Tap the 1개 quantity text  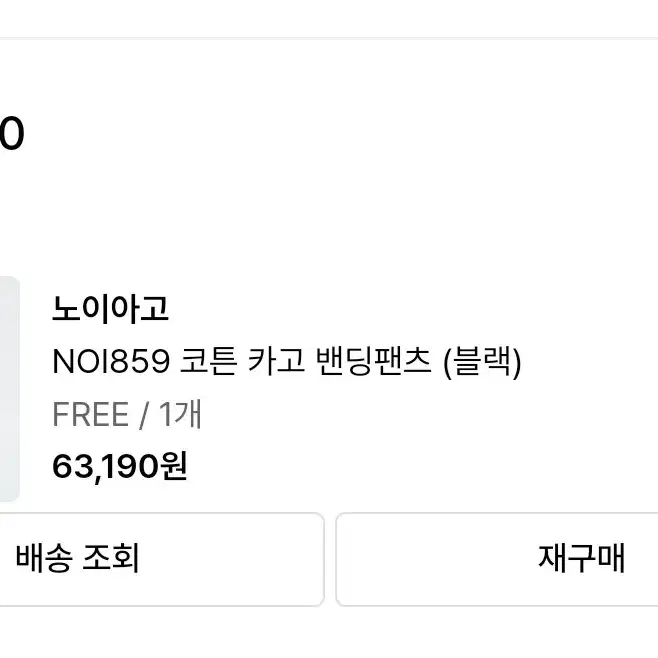point(180,414)
